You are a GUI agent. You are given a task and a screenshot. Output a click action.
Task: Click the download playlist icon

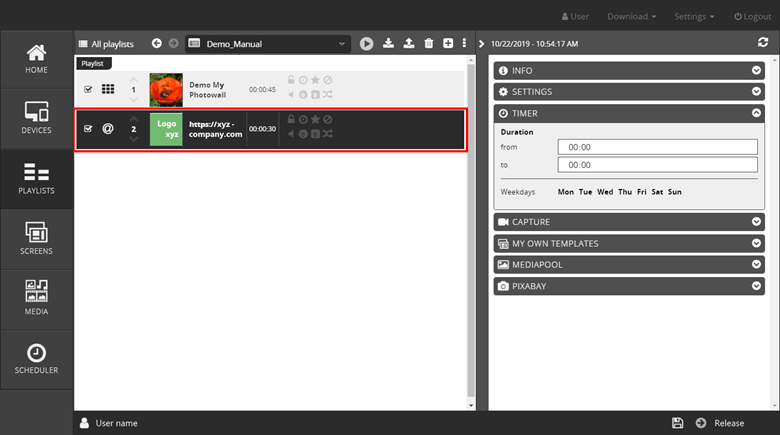click(x=389, y=43)
